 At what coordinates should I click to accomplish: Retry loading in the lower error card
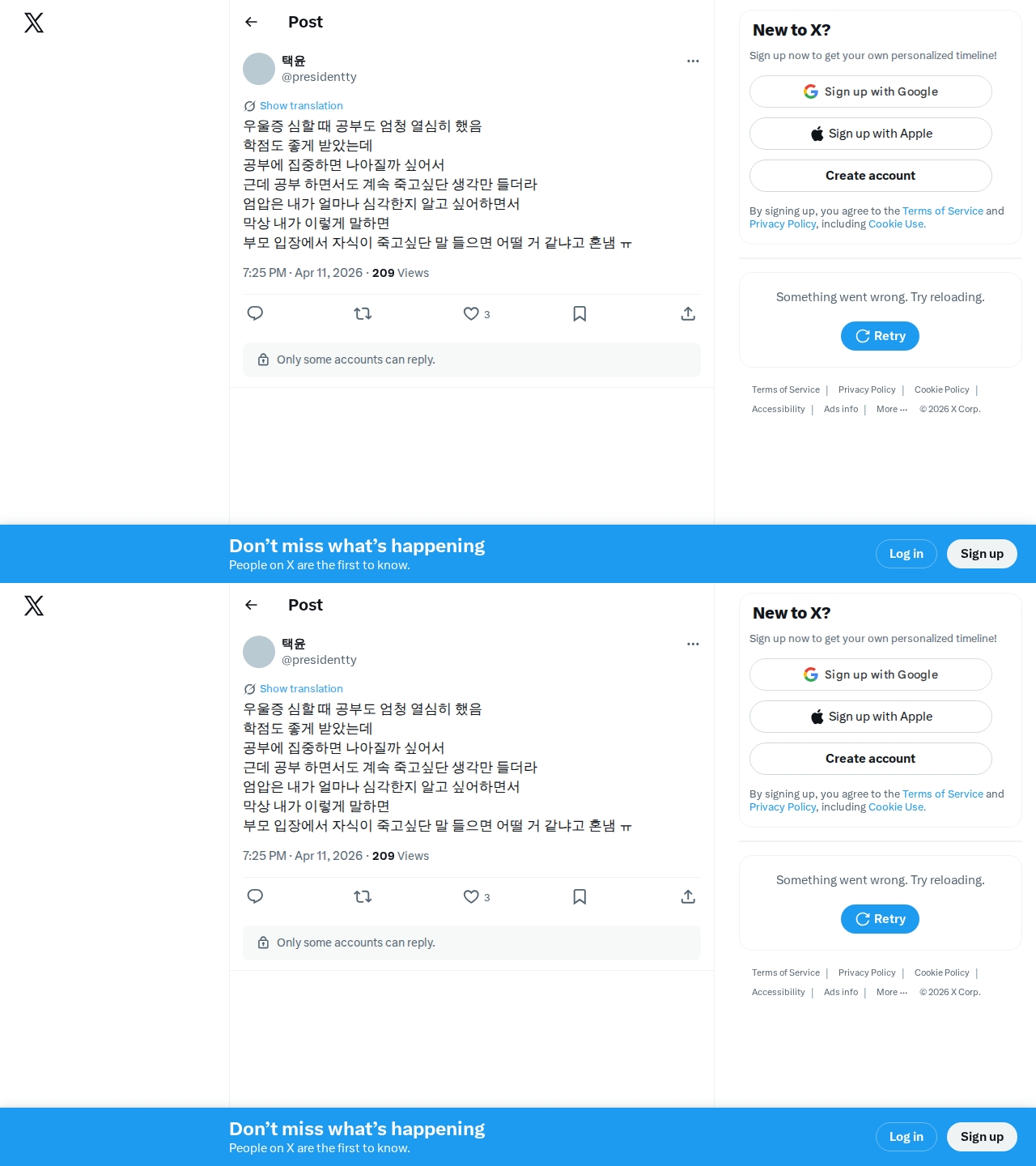[x=880, y=919]
